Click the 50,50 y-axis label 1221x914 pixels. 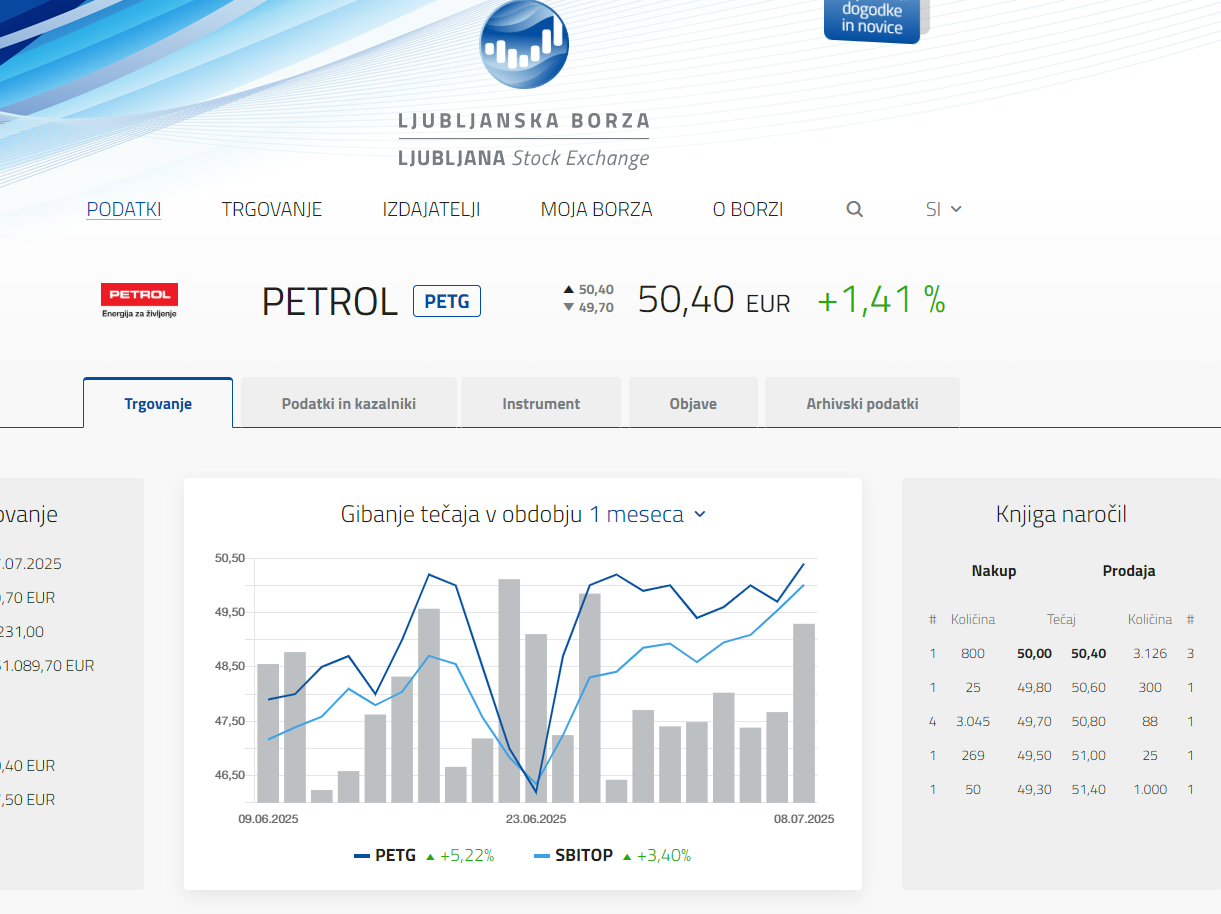point(230,558)
